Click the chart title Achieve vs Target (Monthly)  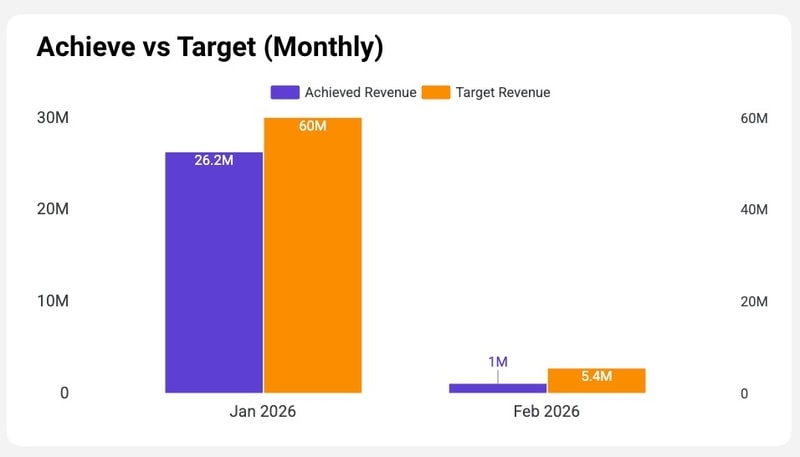click(210, 47)
